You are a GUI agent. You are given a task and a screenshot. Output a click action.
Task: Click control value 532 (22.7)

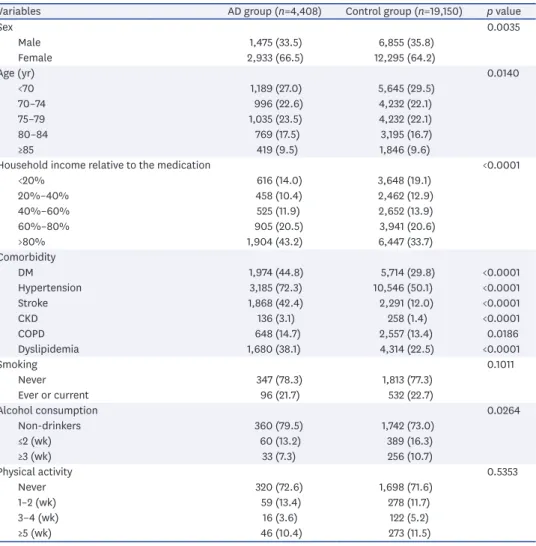coord(411,395)
